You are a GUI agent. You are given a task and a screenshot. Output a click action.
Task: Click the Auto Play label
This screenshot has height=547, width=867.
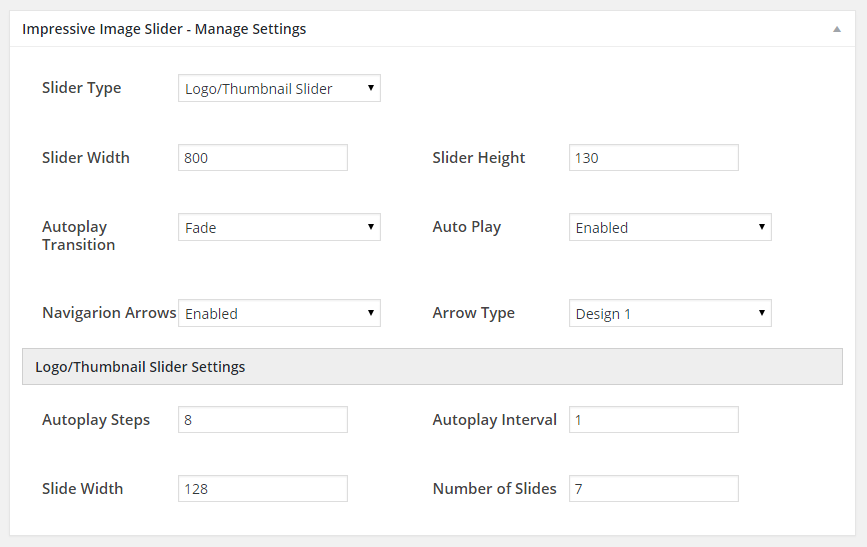[467, 227]
